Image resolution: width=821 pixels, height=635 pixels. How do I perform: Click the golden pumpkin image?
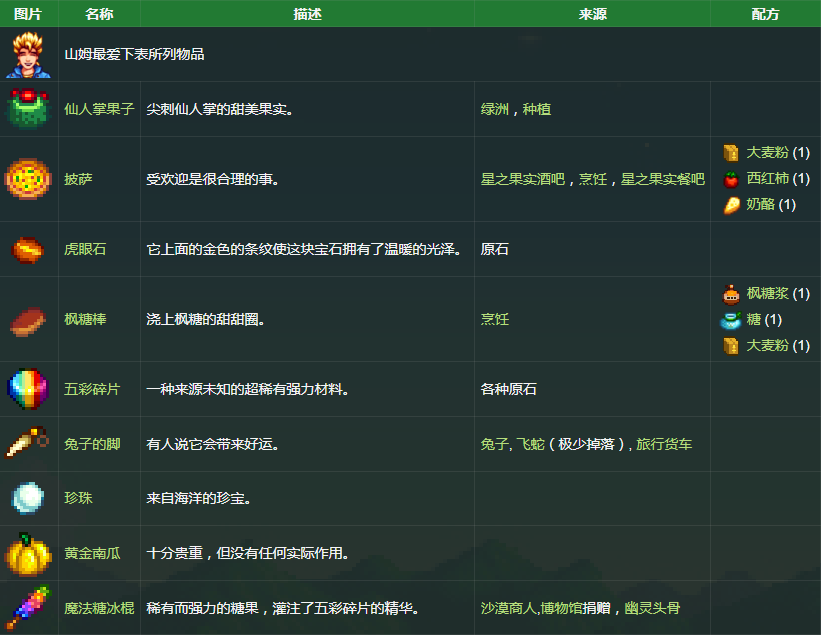pos(28,554)
